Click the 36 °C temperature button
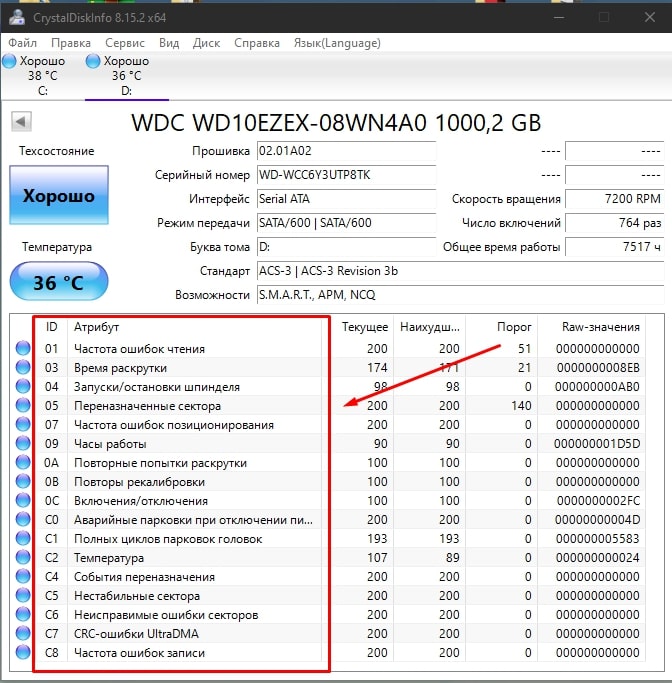 pos(59,281)
